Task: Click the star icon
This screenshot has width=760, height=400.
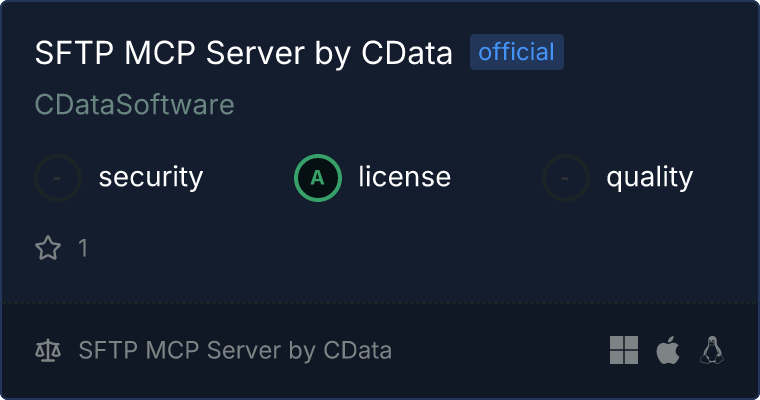Action: coord(48,248)
